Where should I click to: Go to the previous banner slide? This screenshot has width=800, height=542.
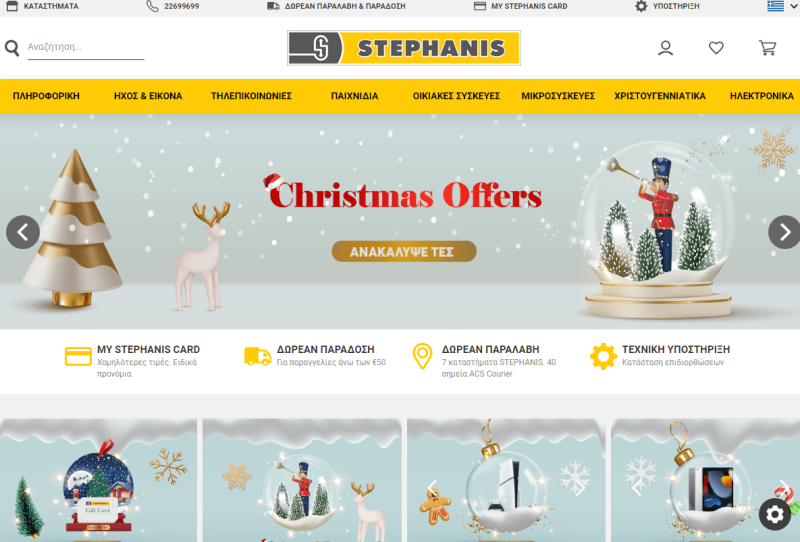coord(23,232)
